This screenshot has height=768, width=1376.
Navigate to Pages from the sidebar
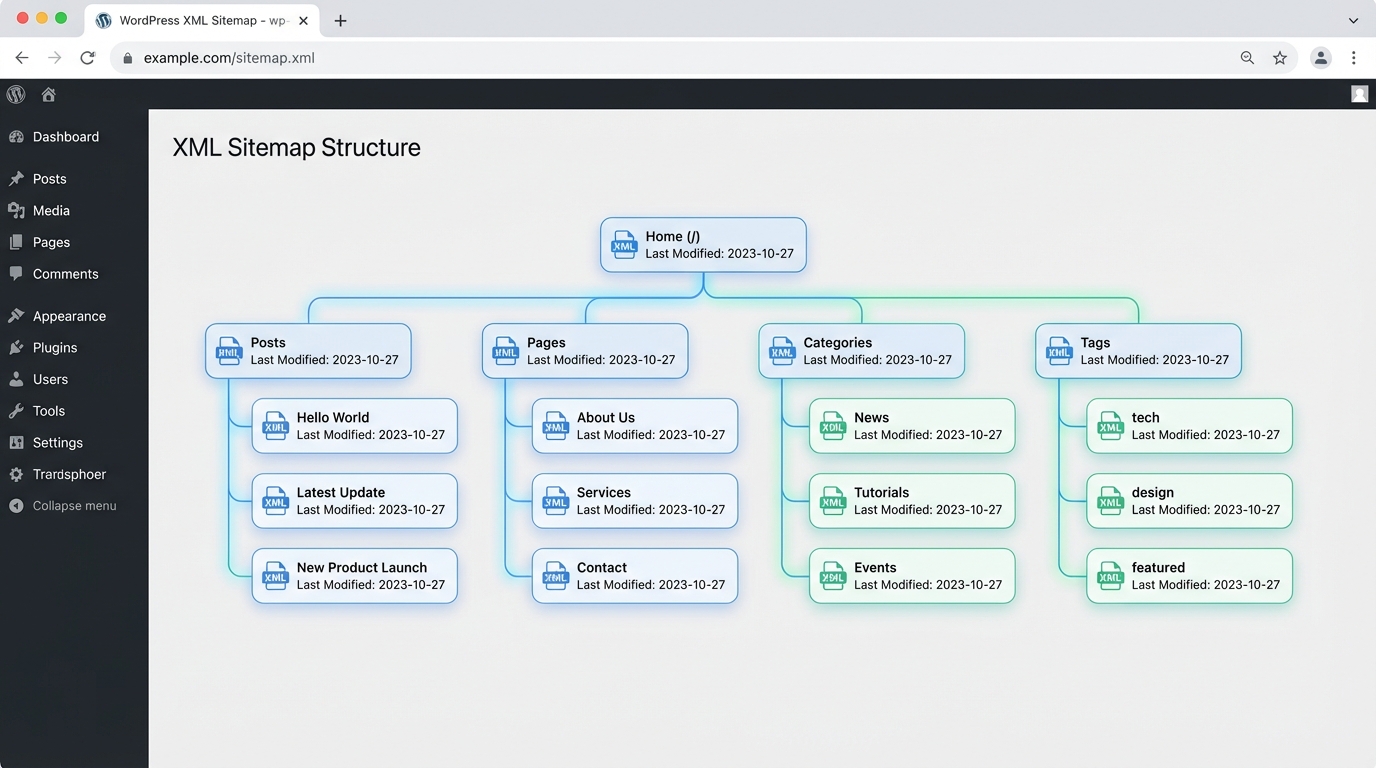coord(52,242)
